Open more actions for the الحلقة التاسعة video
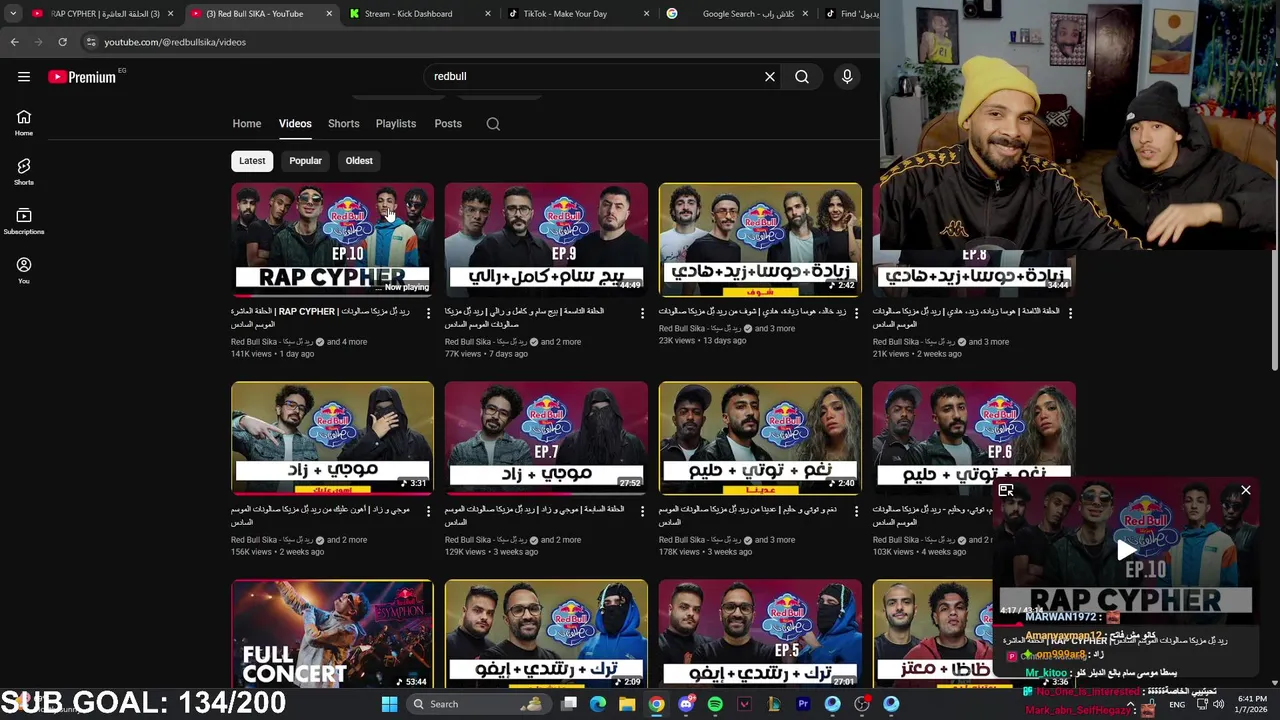Image resolution: width=1280 pixels, height=720 pixels. point(642,313)
